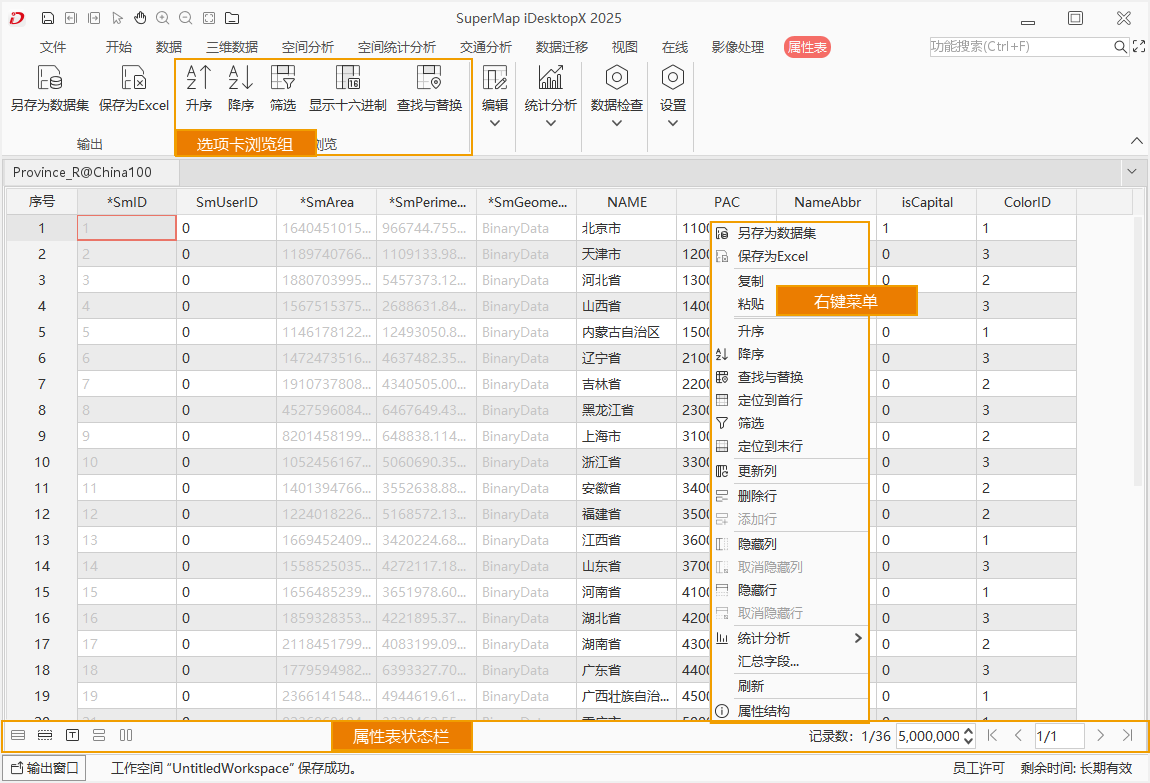Image resolution: width=1150 pixels, height=783 pixels.
Task: Open 查找与替换 from the ribbon
Action: pos(429,88)
